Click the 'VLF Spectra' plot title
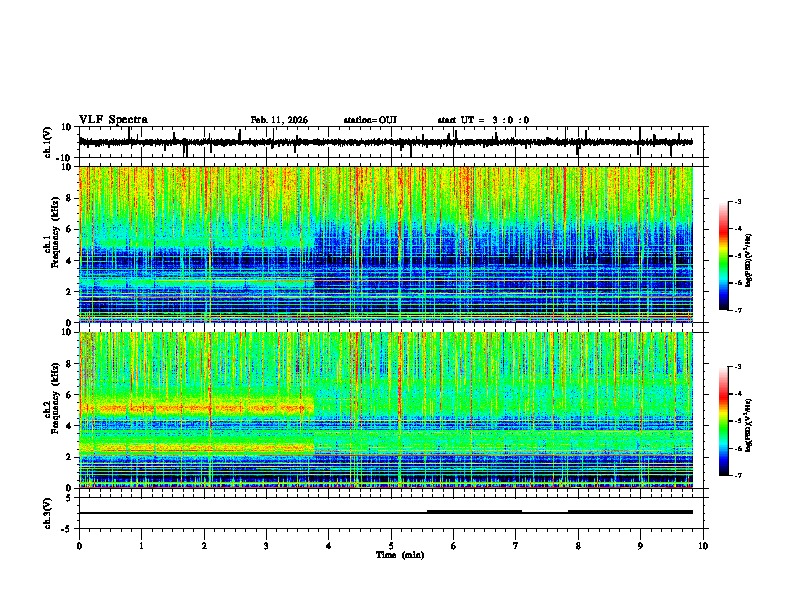Screen dimensions: 792x612 (x=113, y=120)
